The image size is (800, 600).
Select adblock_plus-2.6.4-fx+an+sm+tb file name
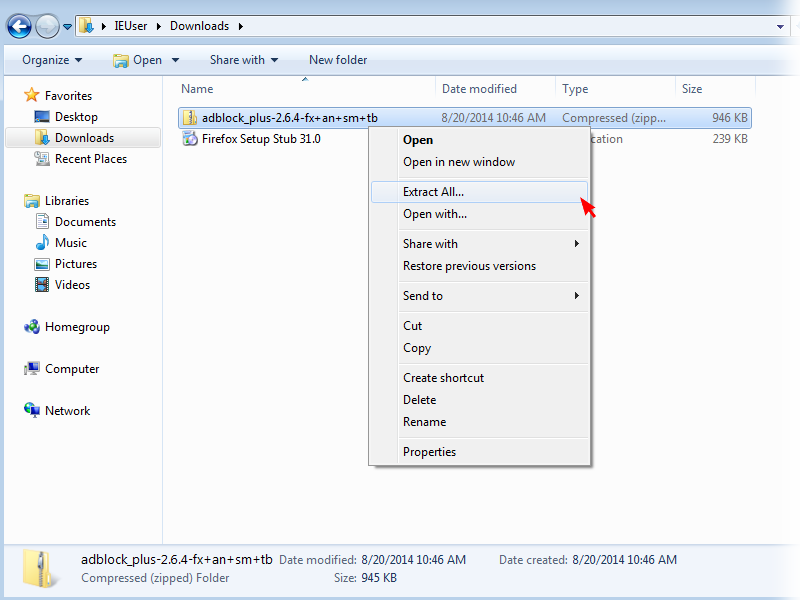click(x=290, y=118)
